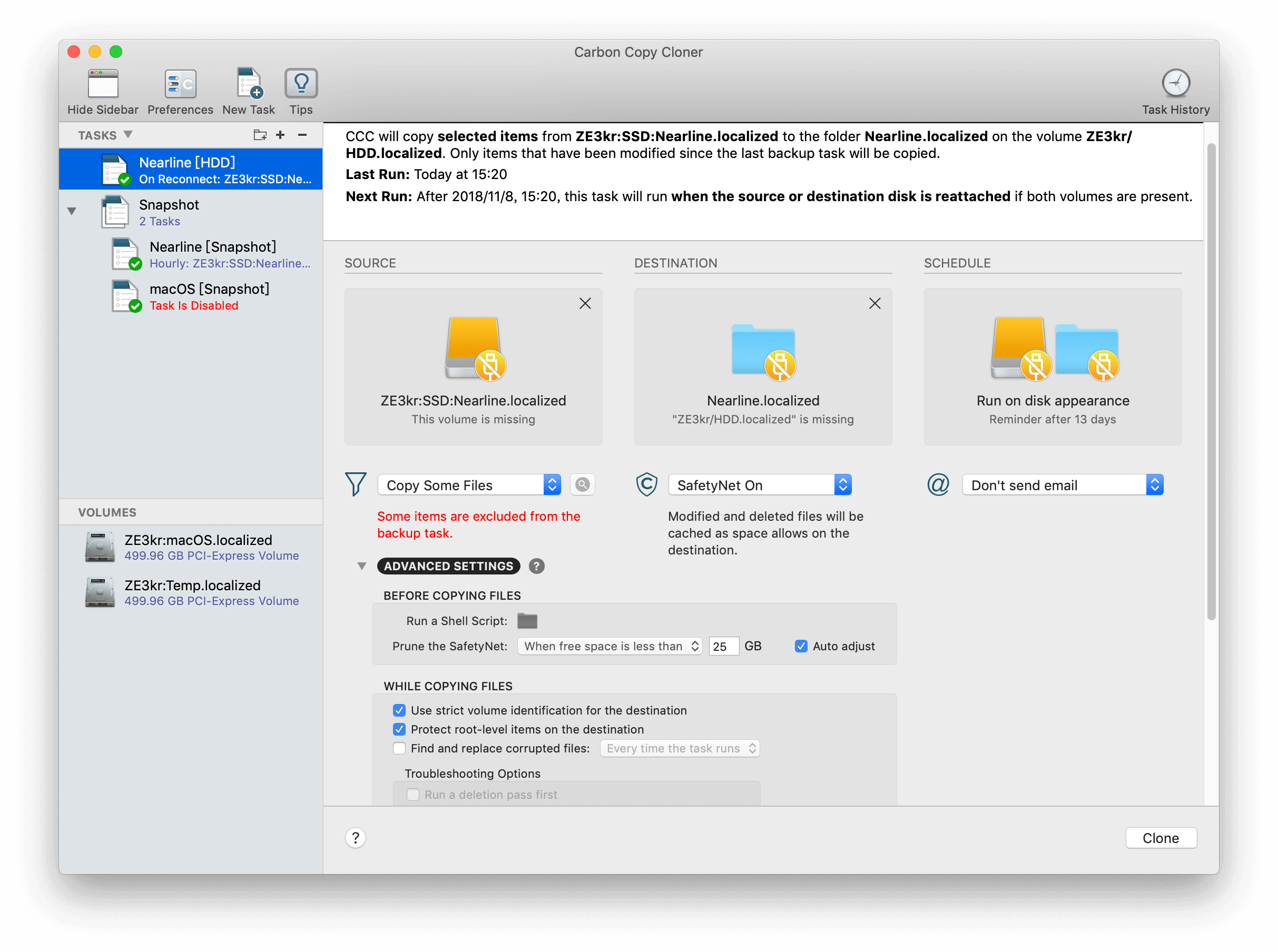
Task: Clear the destination selection with X
Action: tap(874, 304)
